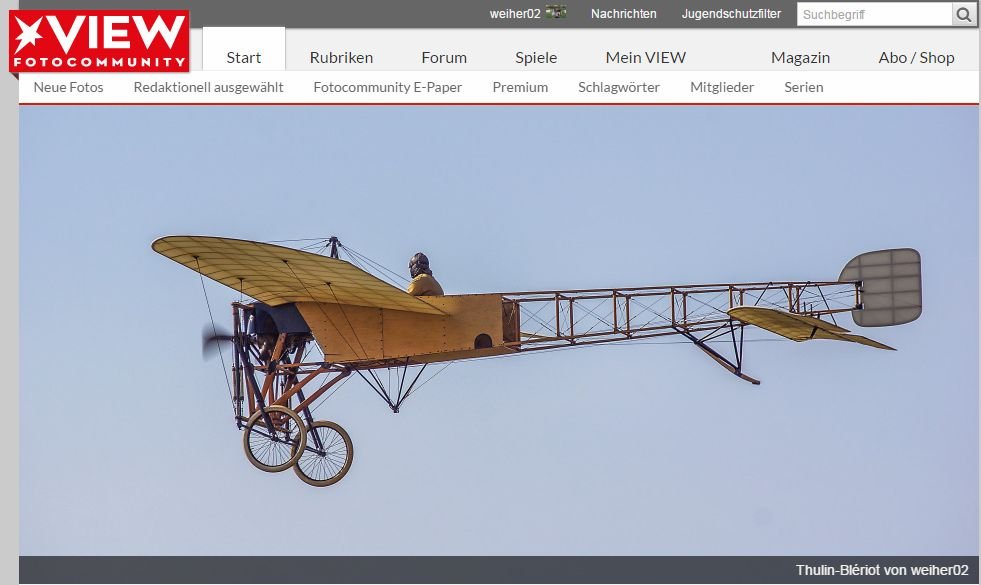
Task: Open the weiher02 avatar thumbnail
Action: tap(556, 13)
